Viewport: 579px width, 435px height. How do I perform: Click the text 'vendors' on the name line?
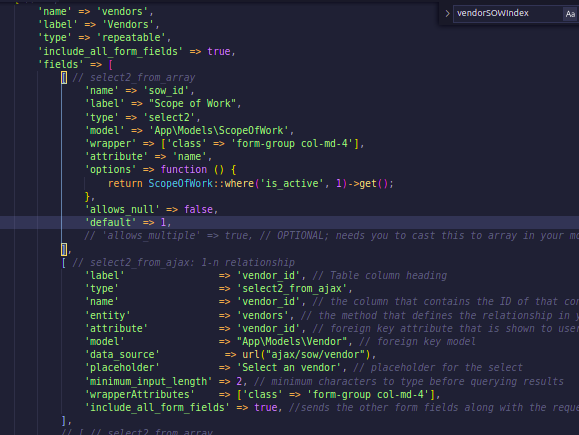pyautogui.click(x=122, y=11)
